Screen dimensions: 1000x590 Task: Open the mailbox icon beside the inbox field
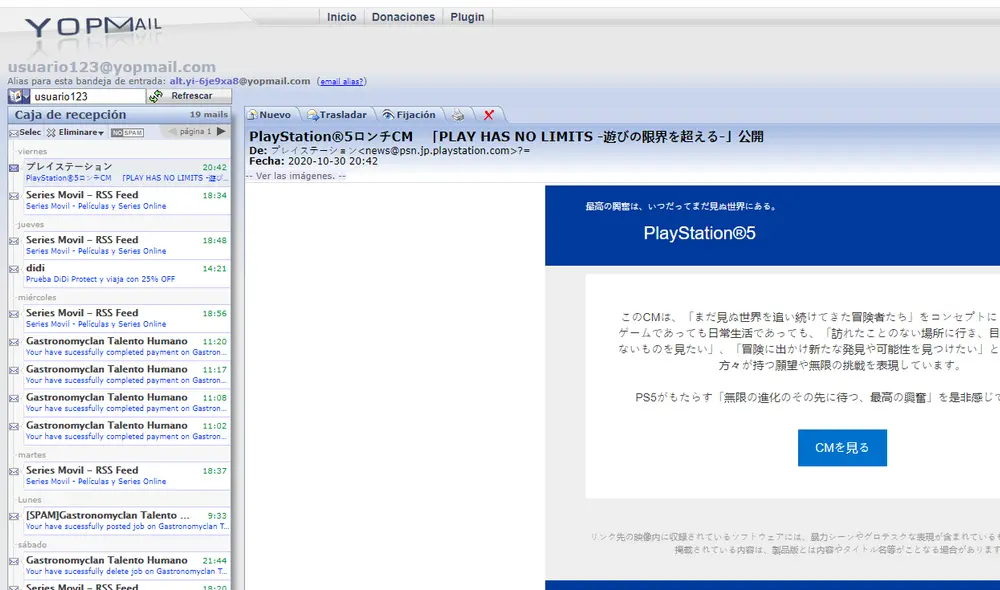click(14, 96)
